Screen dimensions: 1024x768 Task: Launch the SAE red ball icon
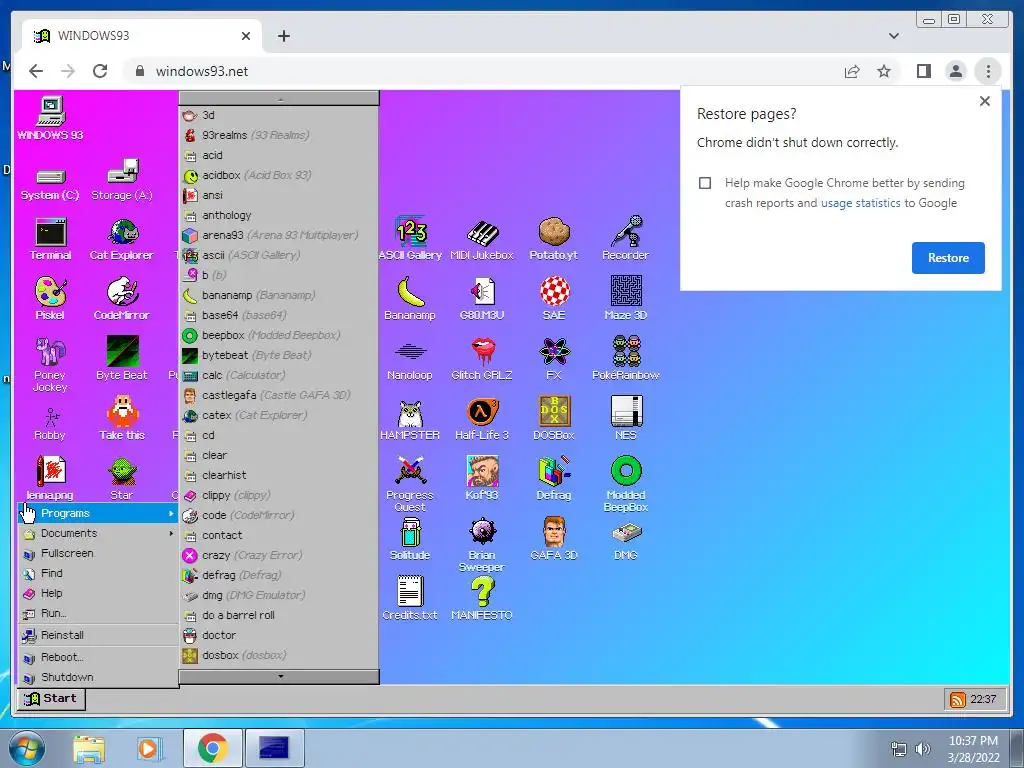tap(554, 298)
